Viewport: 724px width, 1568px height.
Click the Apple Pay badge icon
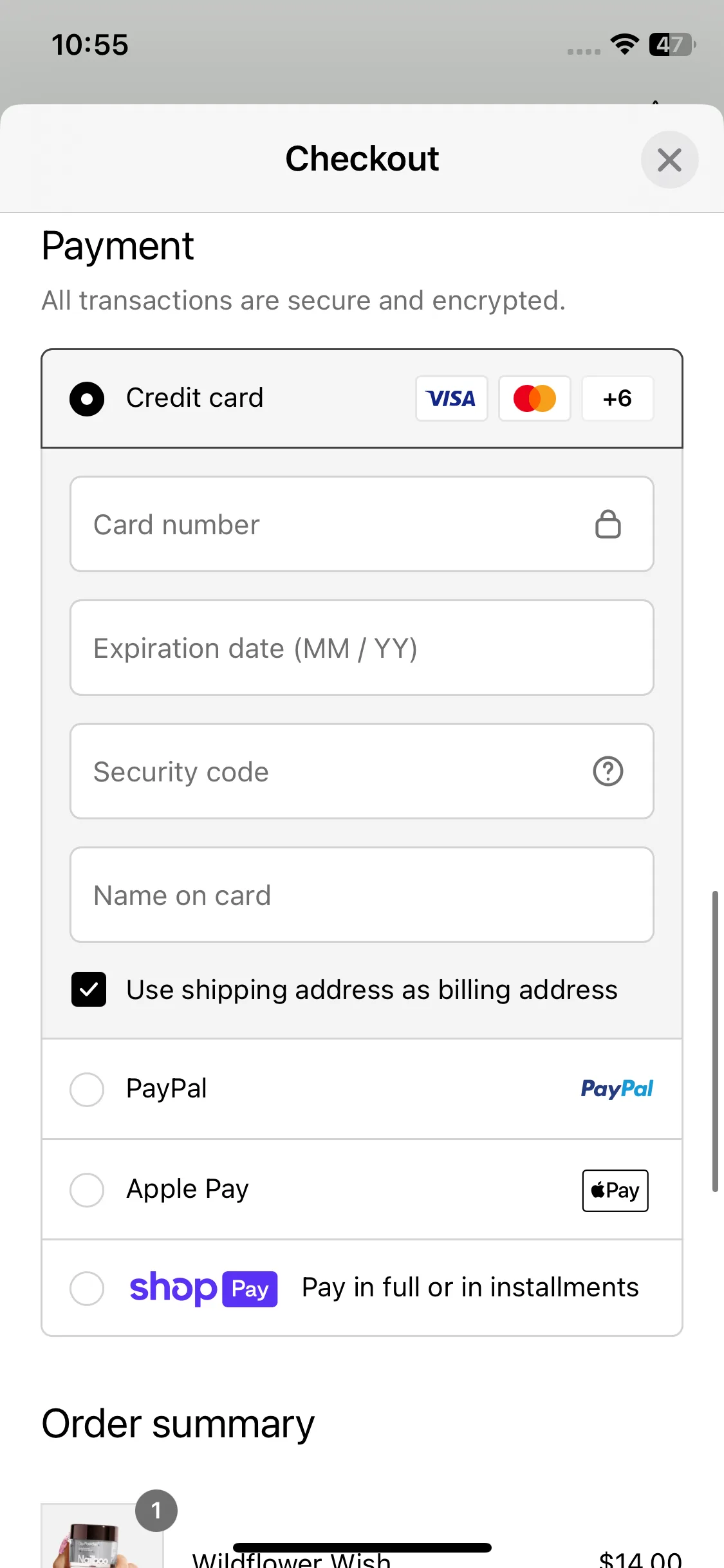click(615, 1190)
